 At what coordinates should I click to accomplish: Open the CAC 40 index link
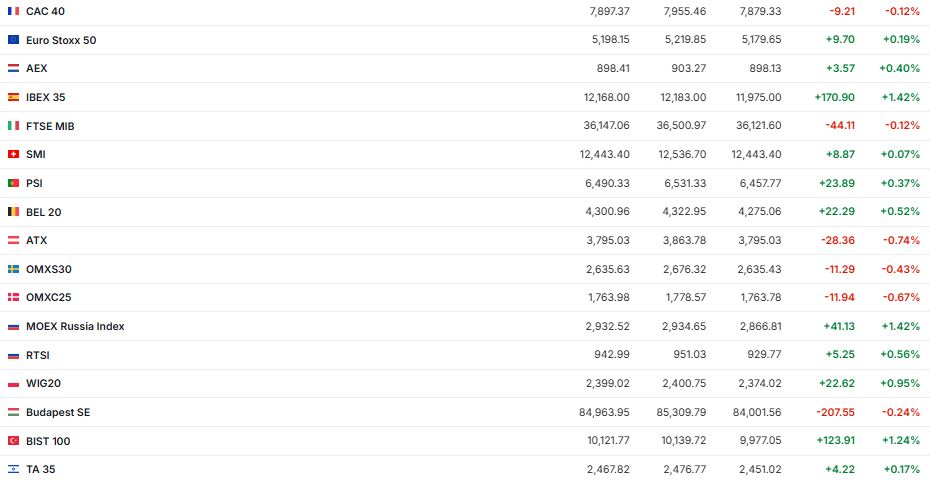[x=46, y=11]
